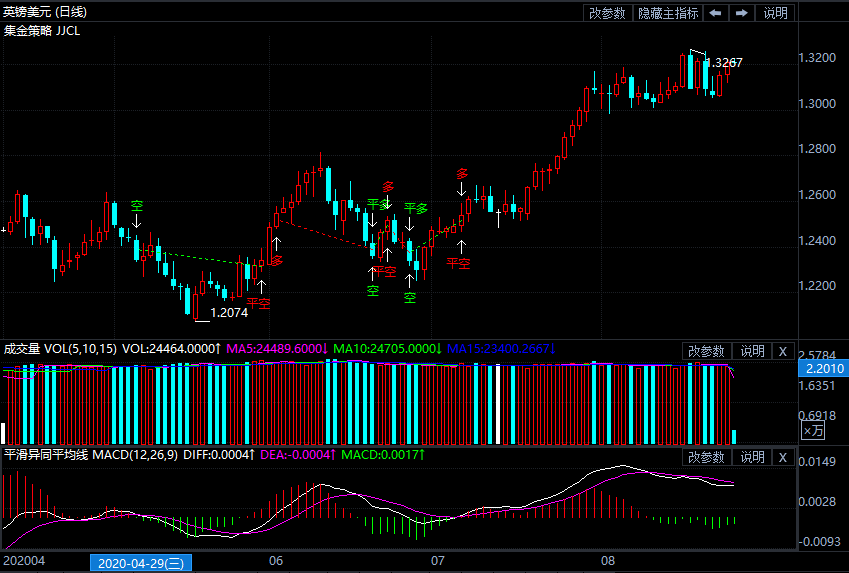Click the 1.3267 high price label
Viewport: 849px width, 573px height.
(x=726, y=63)
